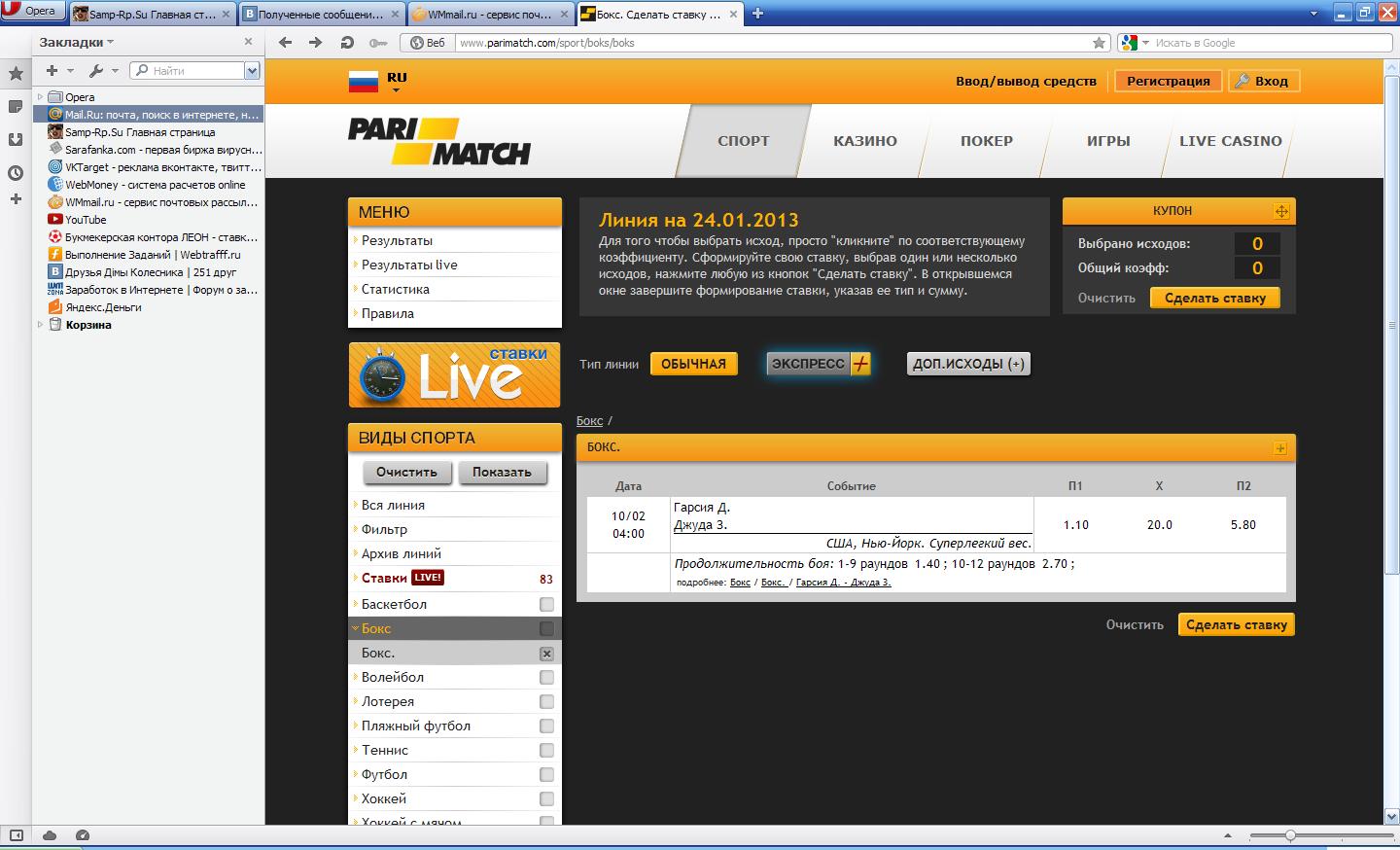
Task: Tick the Футбол checkbox
Action: point(546,775)
